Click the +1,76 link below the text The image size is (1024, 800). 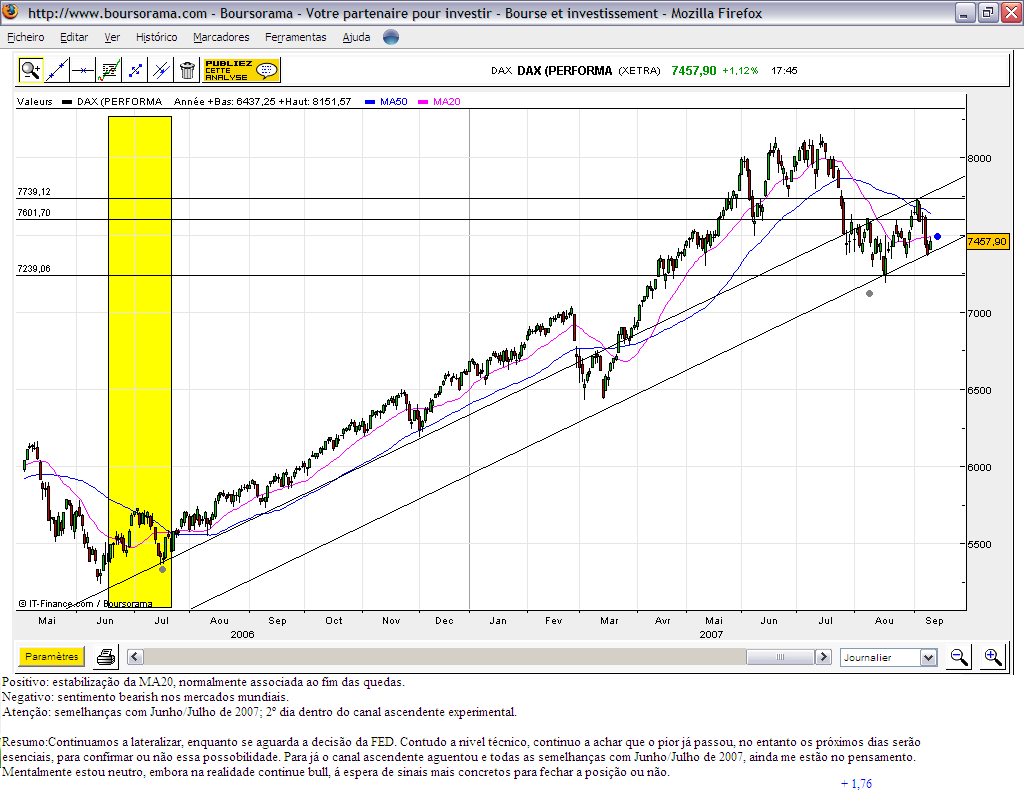click(x=856, y=784)
